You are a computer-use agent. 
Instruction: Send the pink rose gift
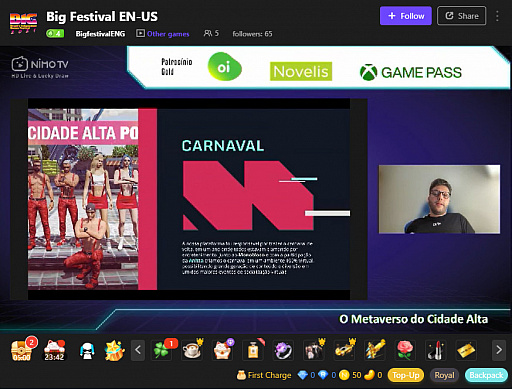[x=405, y=350]
